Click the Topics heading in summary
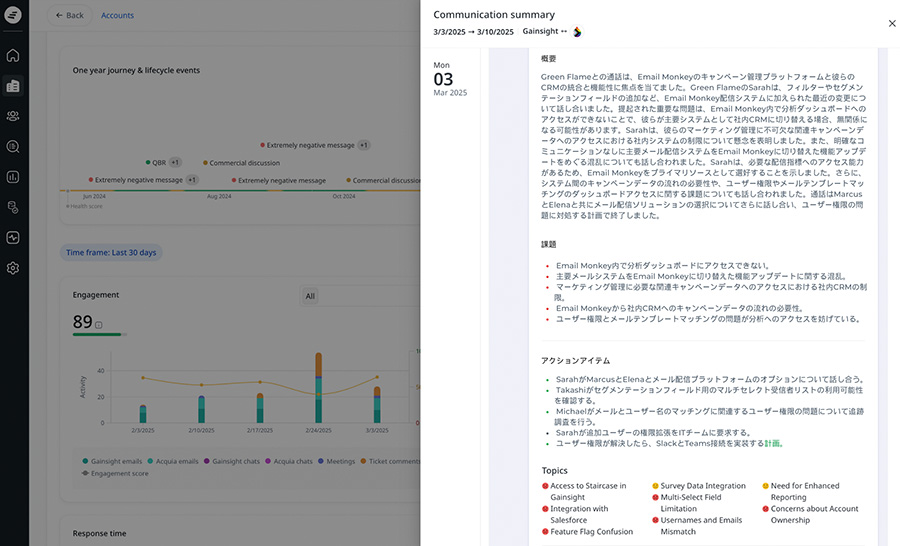 click(554, 471)
